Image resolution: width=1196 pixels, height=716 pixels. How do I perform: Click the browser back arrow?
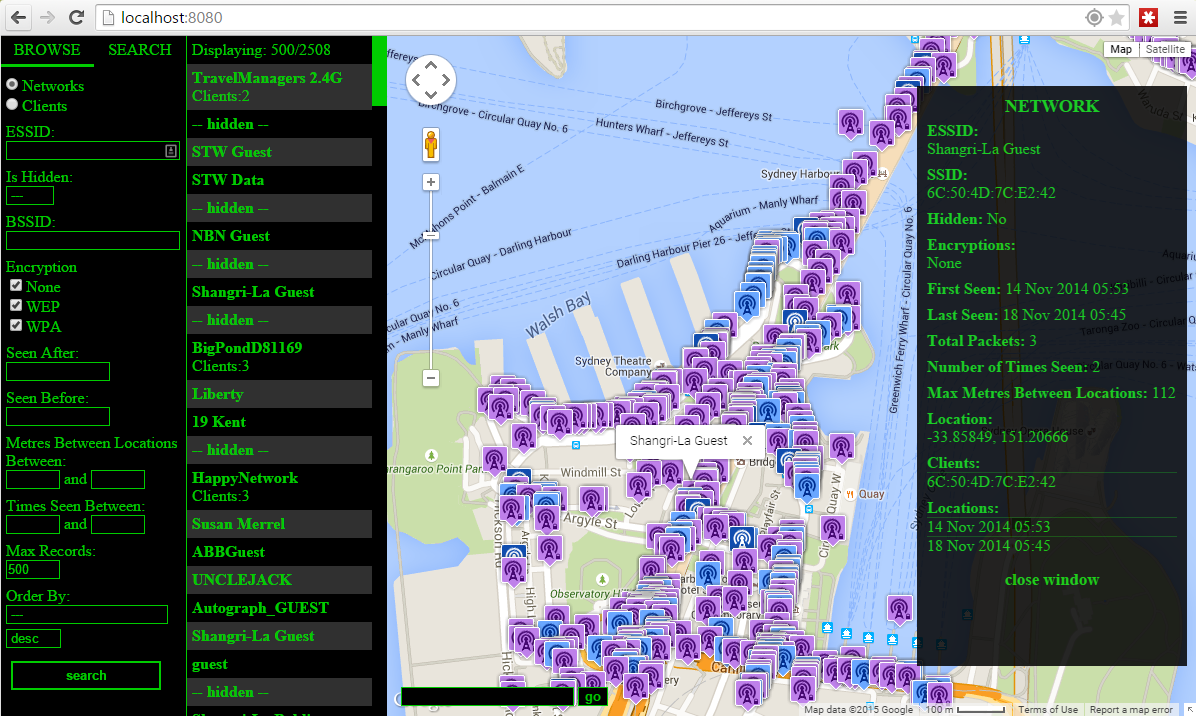point(18,17)
